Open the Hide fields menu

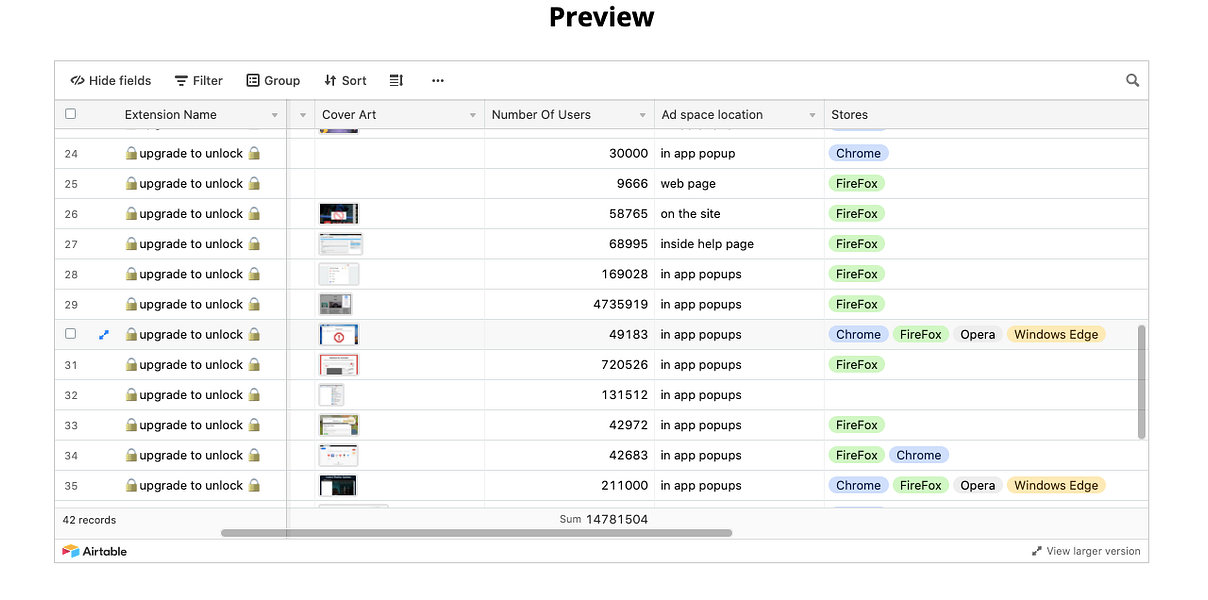pyautogui.click(x=111, y=80)
